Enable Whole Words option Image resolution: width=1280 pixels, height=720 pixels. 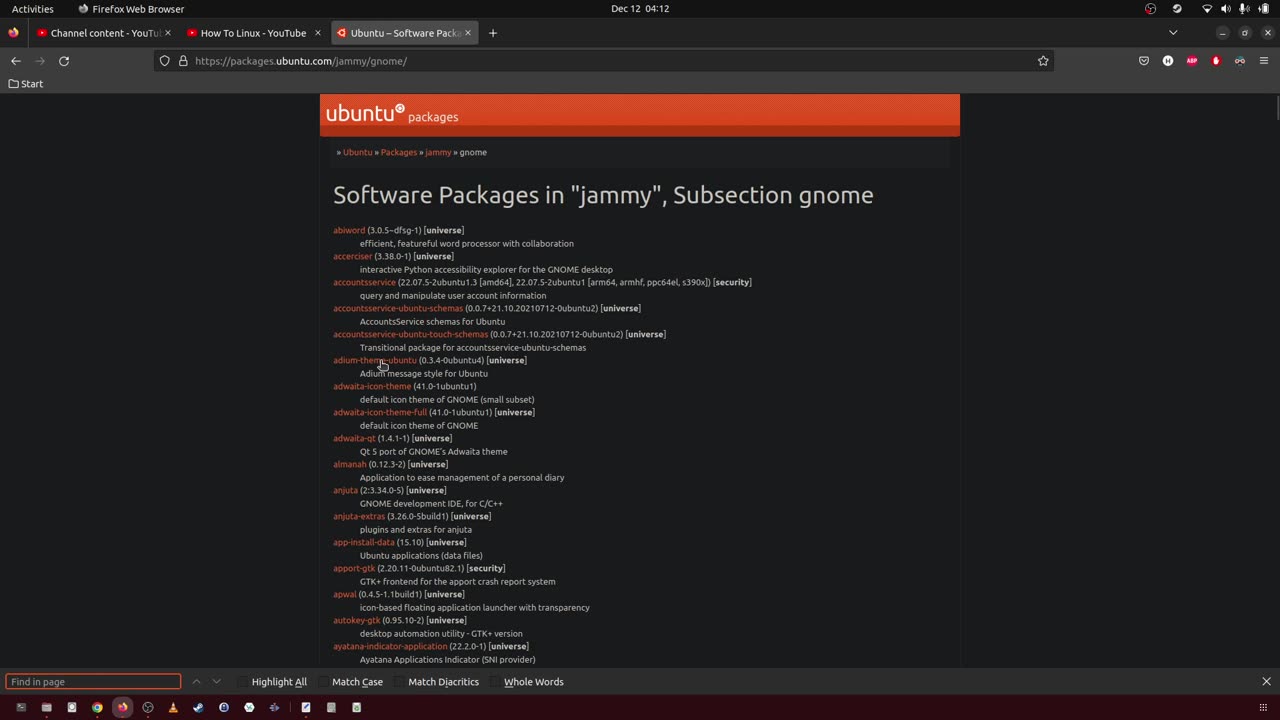point(527,682)
